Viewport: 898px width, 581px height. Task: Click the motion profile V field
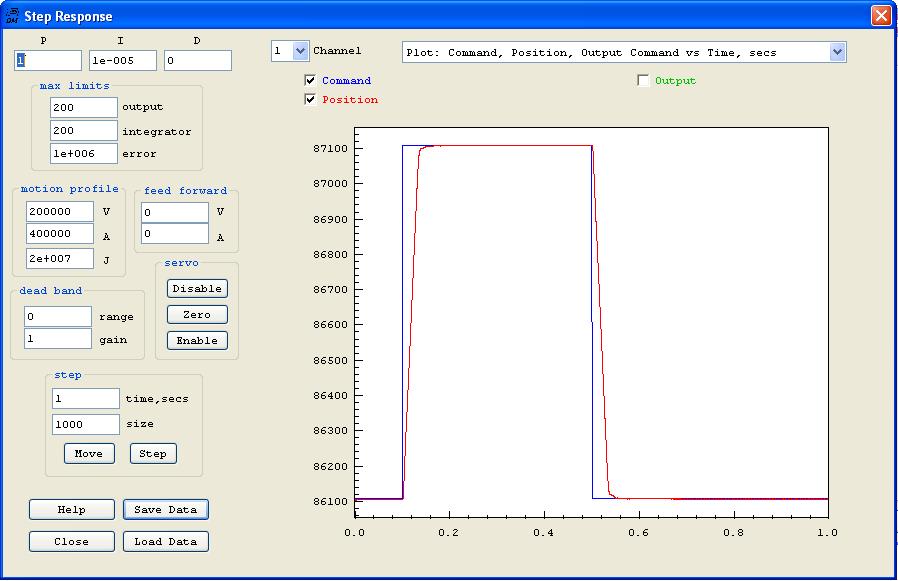coord(59,212)
